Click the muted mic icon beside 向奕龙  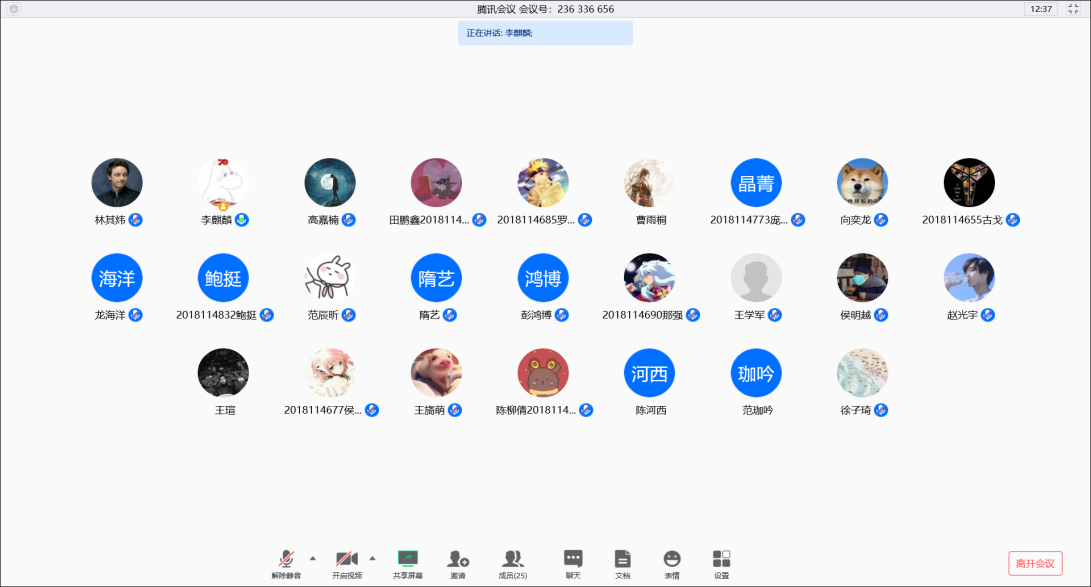[x=881, y=220]
